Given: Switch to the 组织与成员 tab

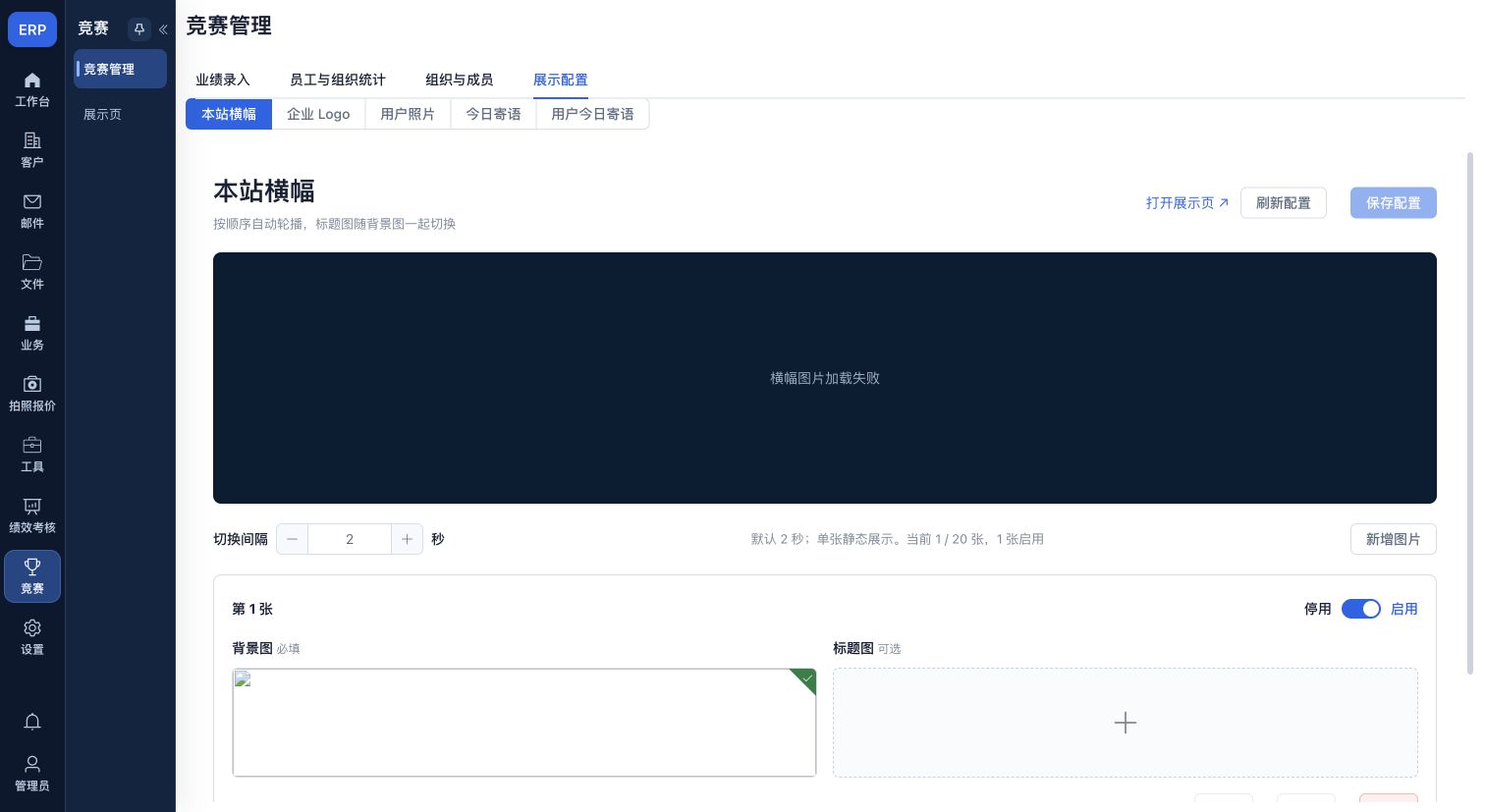Looking at the screenshot, I should [459, 80].
